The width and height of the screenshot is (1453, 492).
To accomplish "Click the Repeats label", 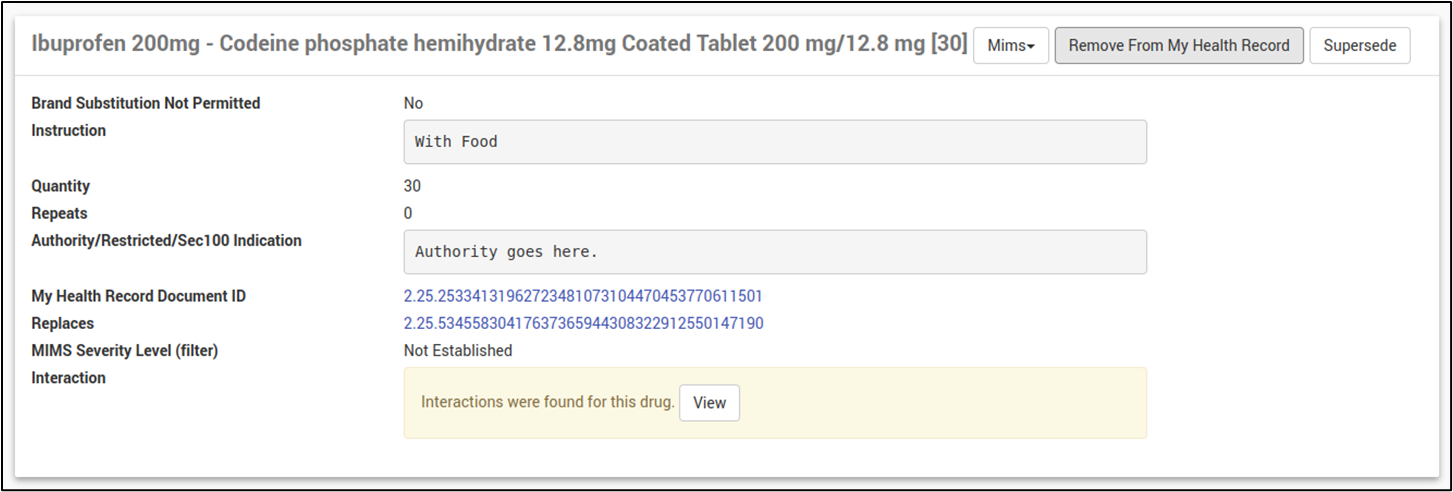I will pyautogui.click(x=60, y=213).
